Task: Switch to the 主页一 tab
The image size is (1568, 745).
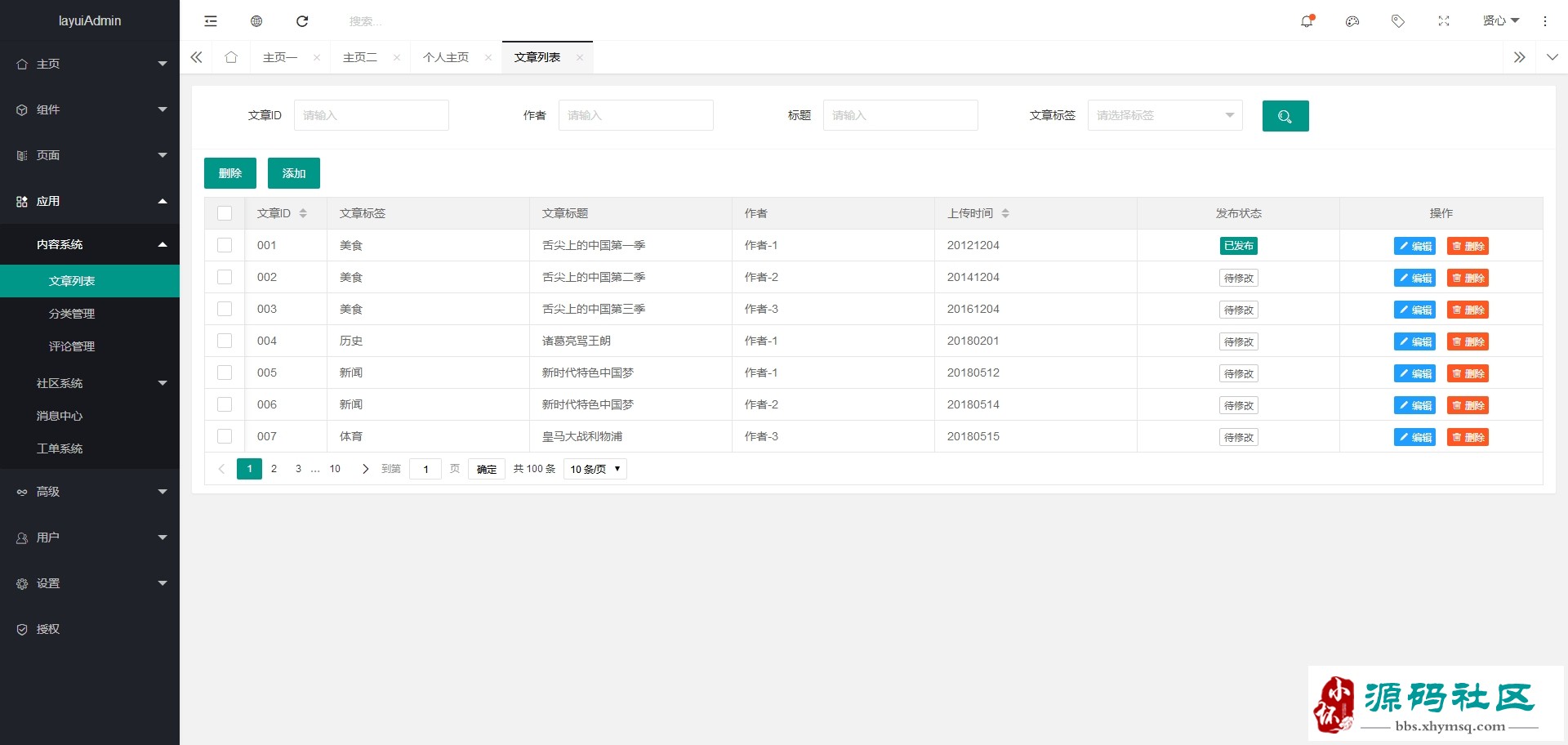Action: tap(280, 57)
